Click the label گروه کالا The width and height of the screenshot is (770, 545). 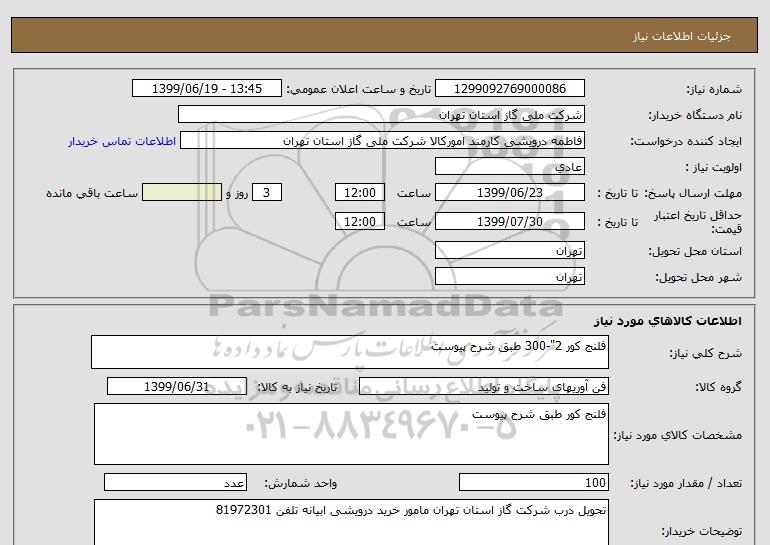[718, 387]
